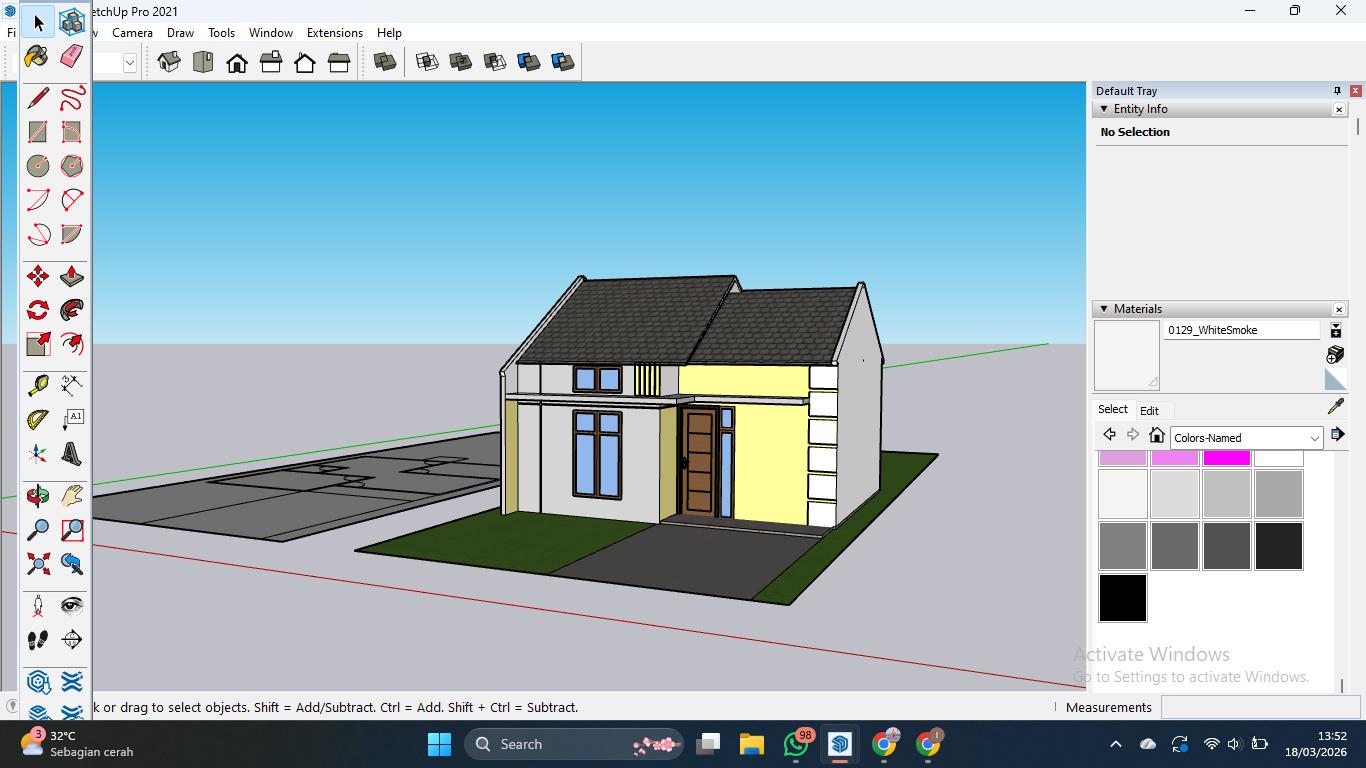Image resolution: width=1366 pixels, height=768 pixels.
Task: Switch to Iso view house icon
Action: (168, 62)
